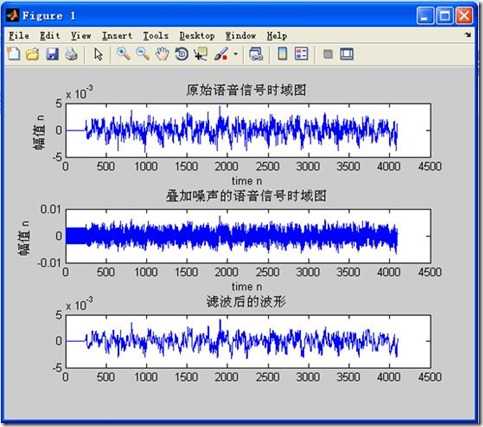Image resolution: width=483 pixels, height=427 pixels.
Task: Click the Hide Plot Tools icon
Action: pos(328,54)
